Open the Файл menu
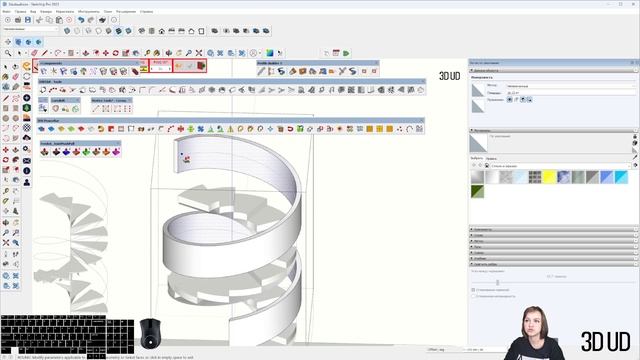 pos(7,11)
